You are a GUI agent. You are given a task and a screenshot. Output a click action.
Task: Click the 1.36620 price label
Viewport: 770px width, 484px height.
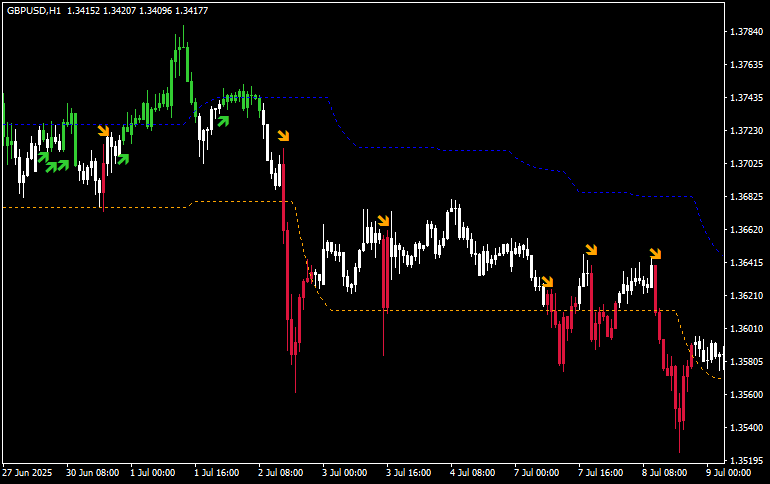(746, 230)
